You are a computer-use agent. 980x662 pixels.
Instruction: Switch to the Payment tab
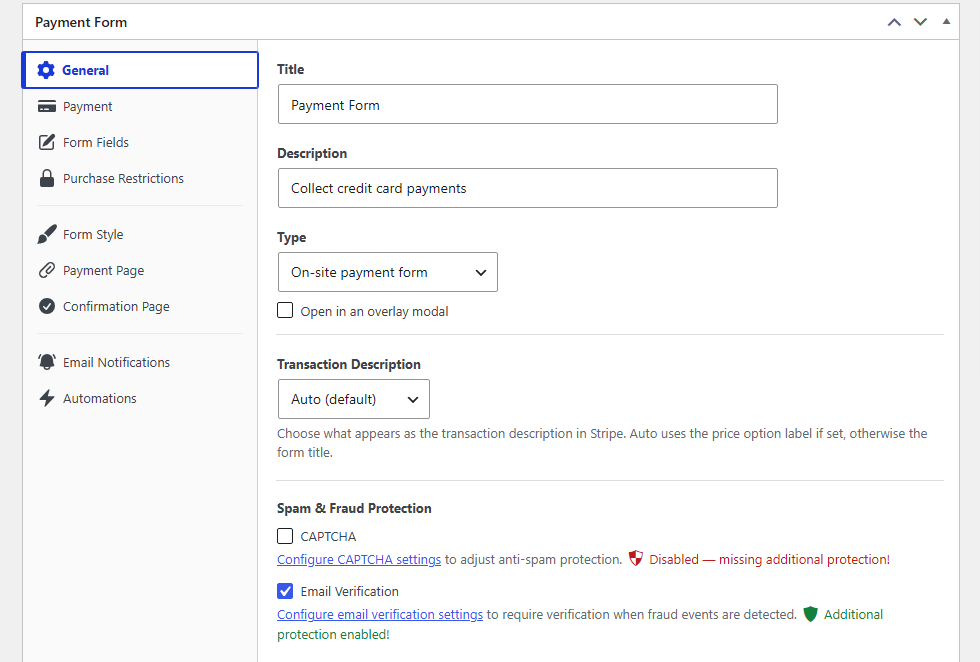click(x=140, y=106)
